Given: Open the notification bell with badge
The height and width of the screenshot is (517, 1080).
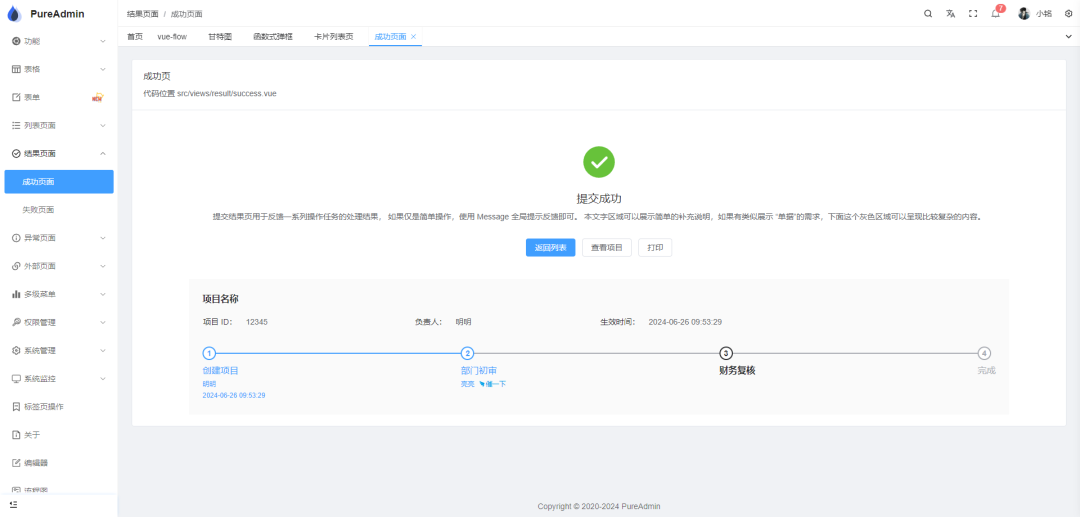Looking at the screenshot, I should tap(996, 14).
